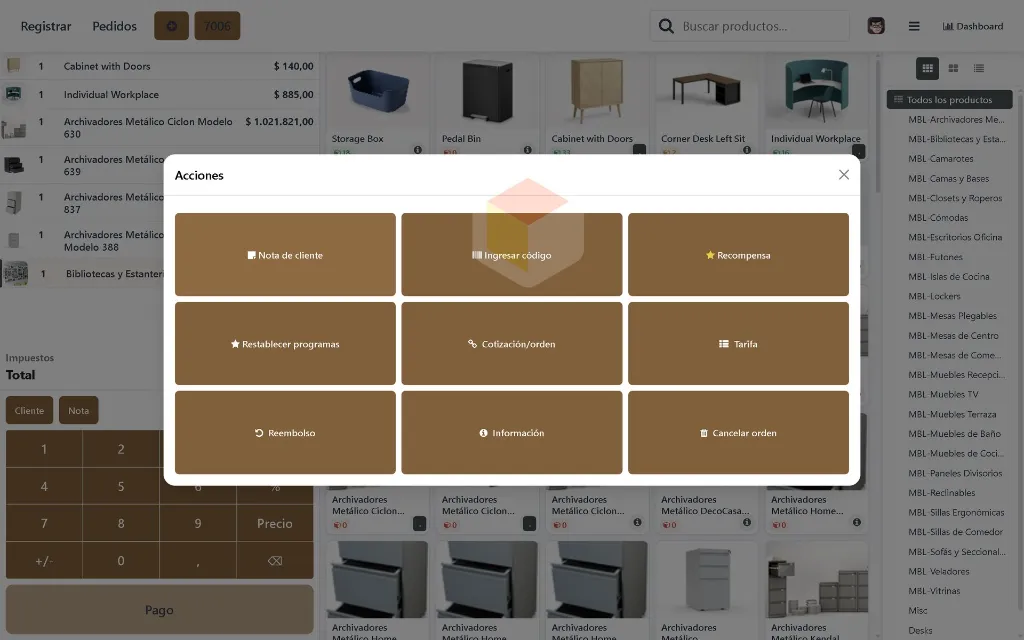Show info for Archivadores Metálico DecoCasa product
The height and width of the screenshot is (640, 1024).
(x=746, y=522)
